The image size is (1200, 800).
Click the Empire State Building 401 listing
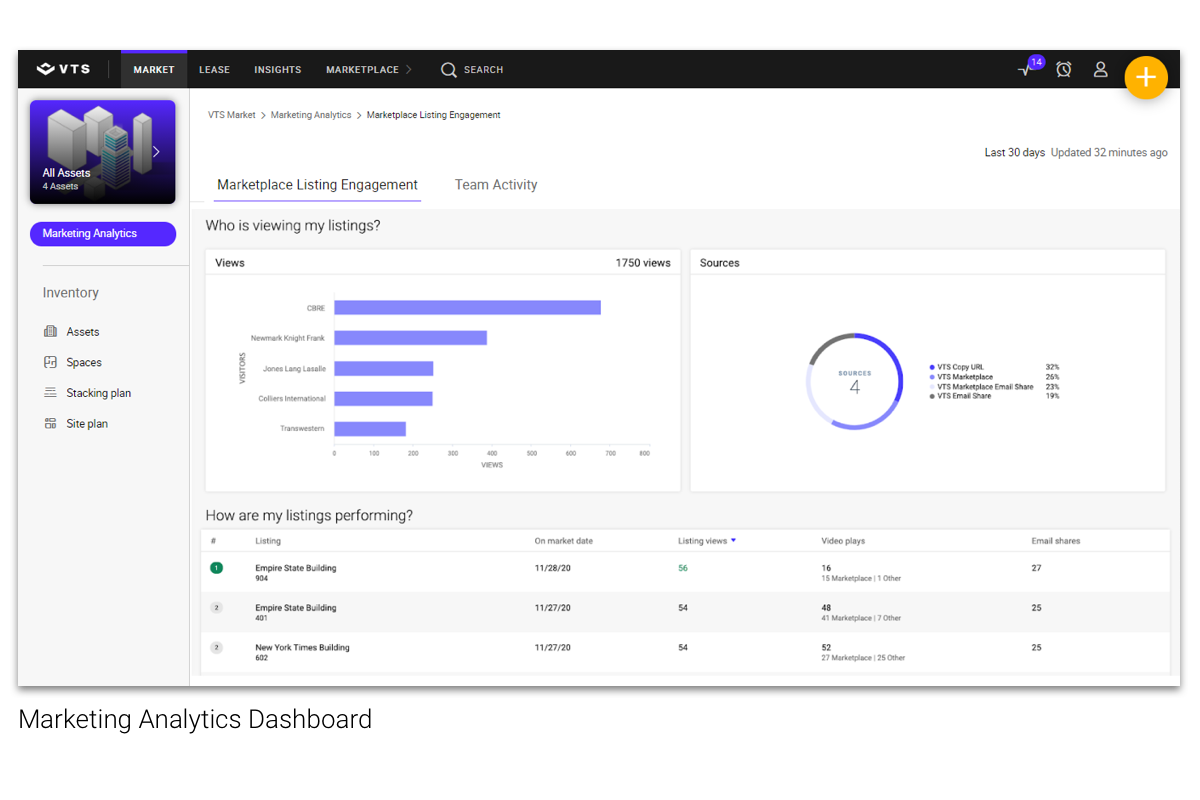pos(296,613)
